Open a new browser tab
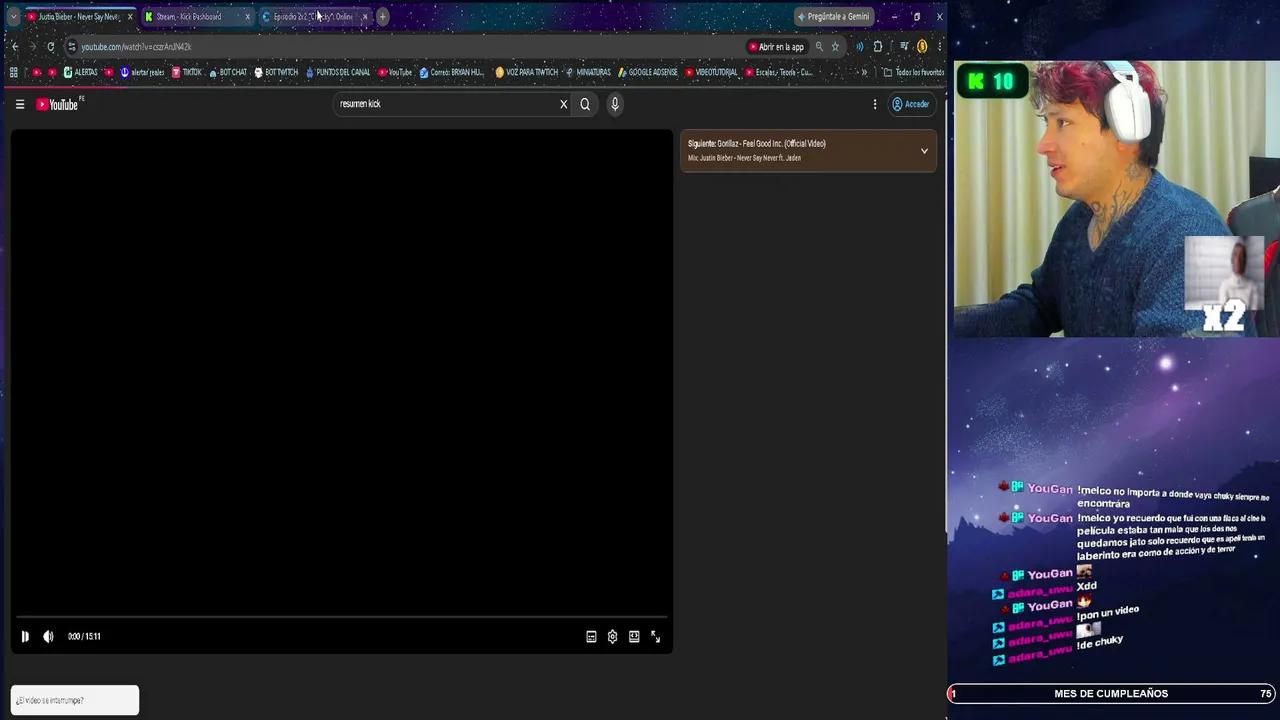This screenshot has width=1280, height=720. [x=382, y=17]
